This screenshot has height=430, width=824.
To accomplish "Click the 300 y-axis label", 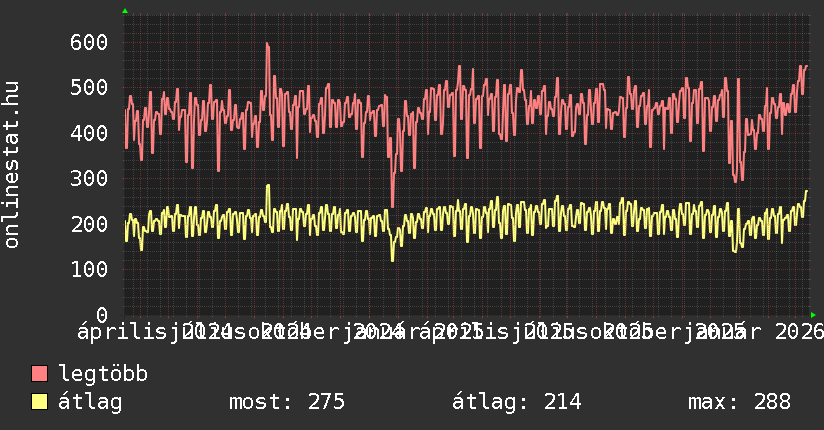I will click(88, 178).
